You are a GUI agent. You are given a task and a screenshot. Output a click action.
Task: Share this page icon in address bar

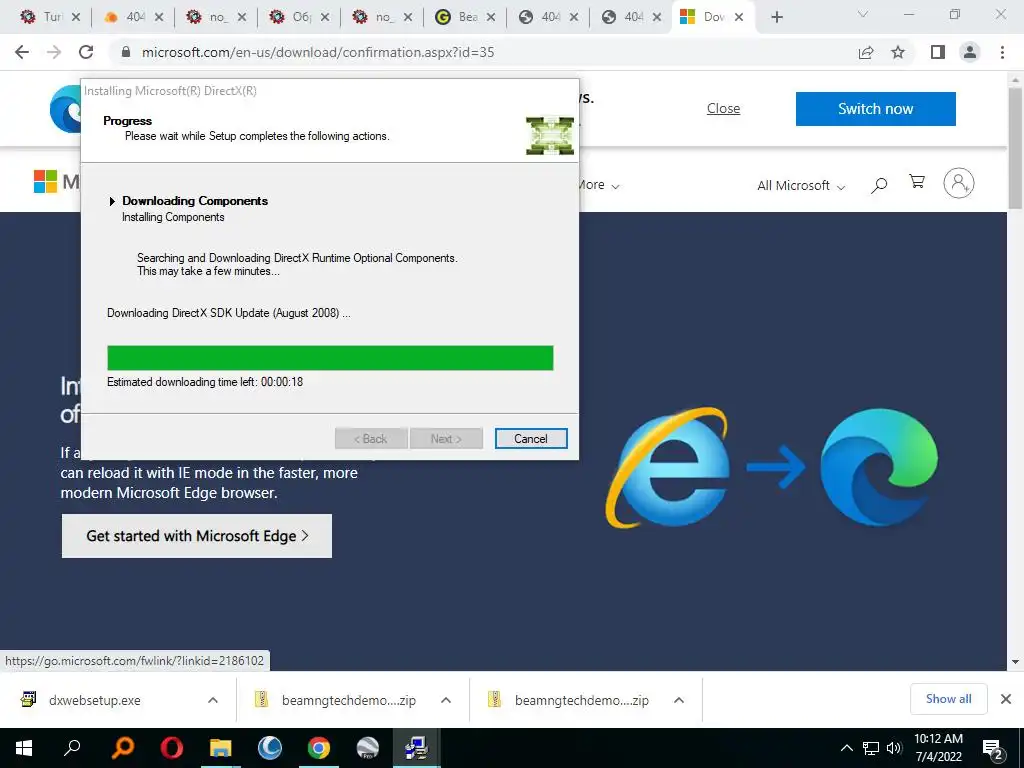click(x=866, y=52)
